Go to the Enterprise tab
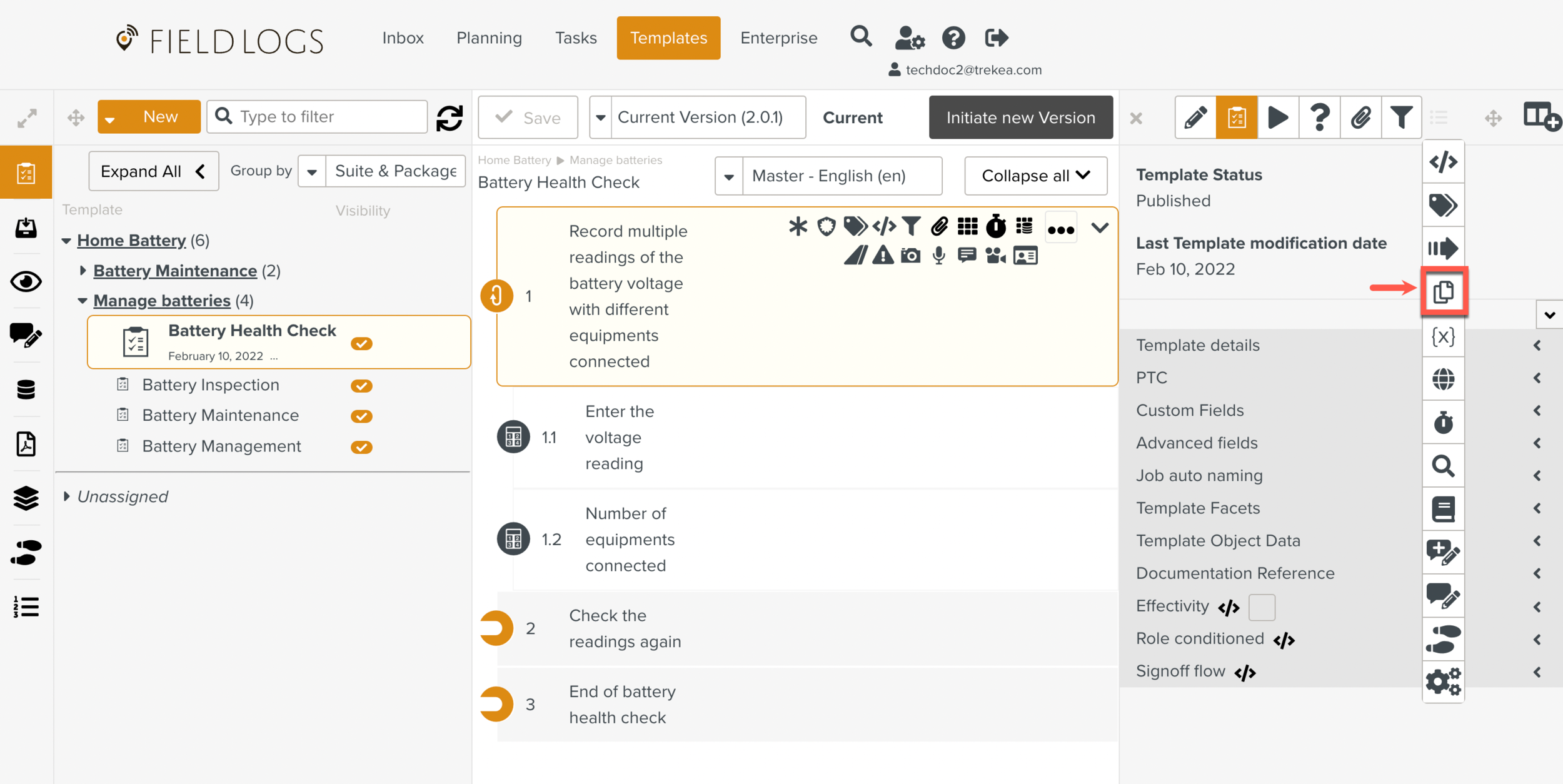Screen dimensions: 1563x784 [778, 38]
